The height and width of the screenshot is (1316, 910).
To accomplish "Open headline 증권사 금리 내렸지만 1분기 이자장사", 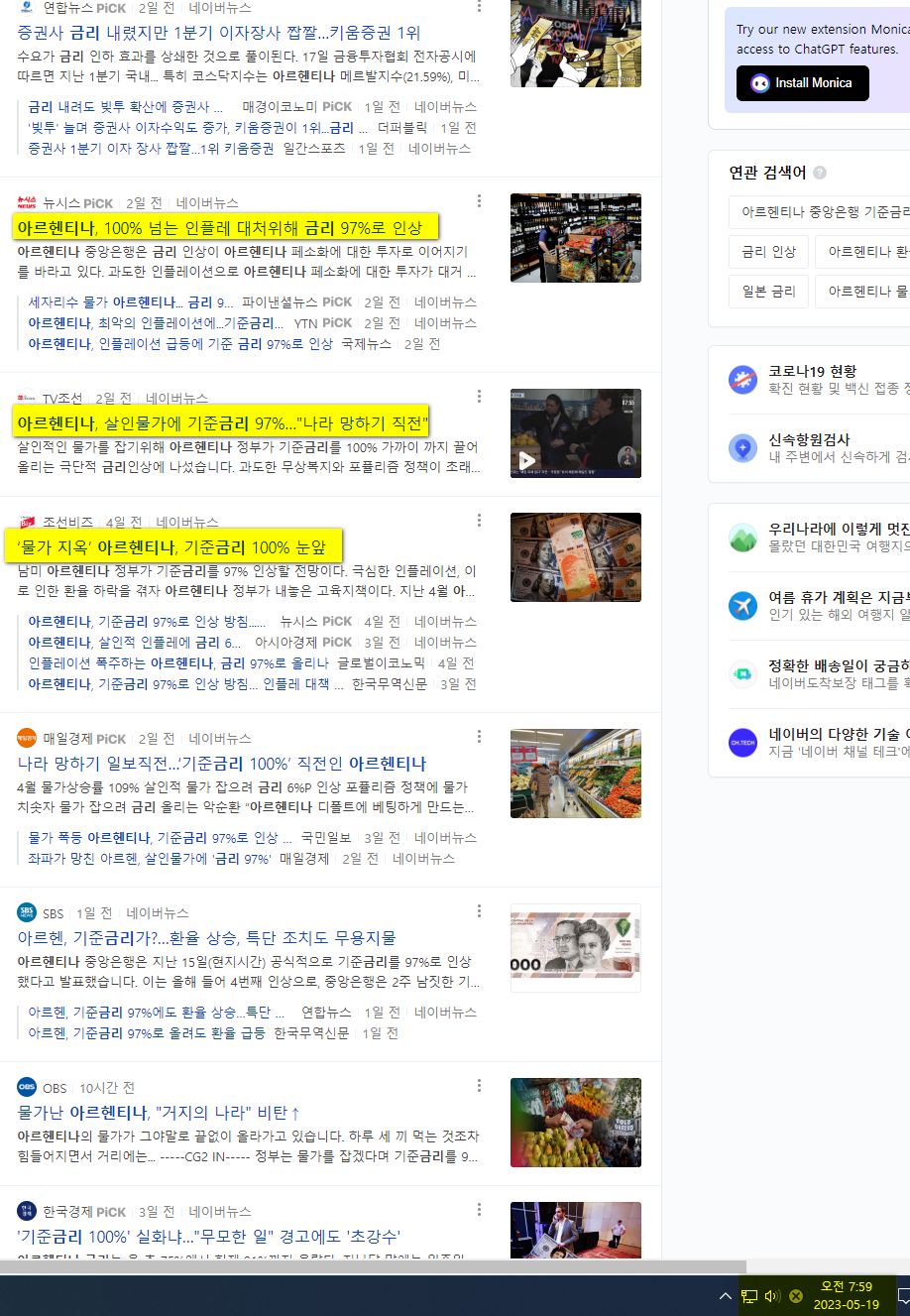I will (x=219, y=32).
